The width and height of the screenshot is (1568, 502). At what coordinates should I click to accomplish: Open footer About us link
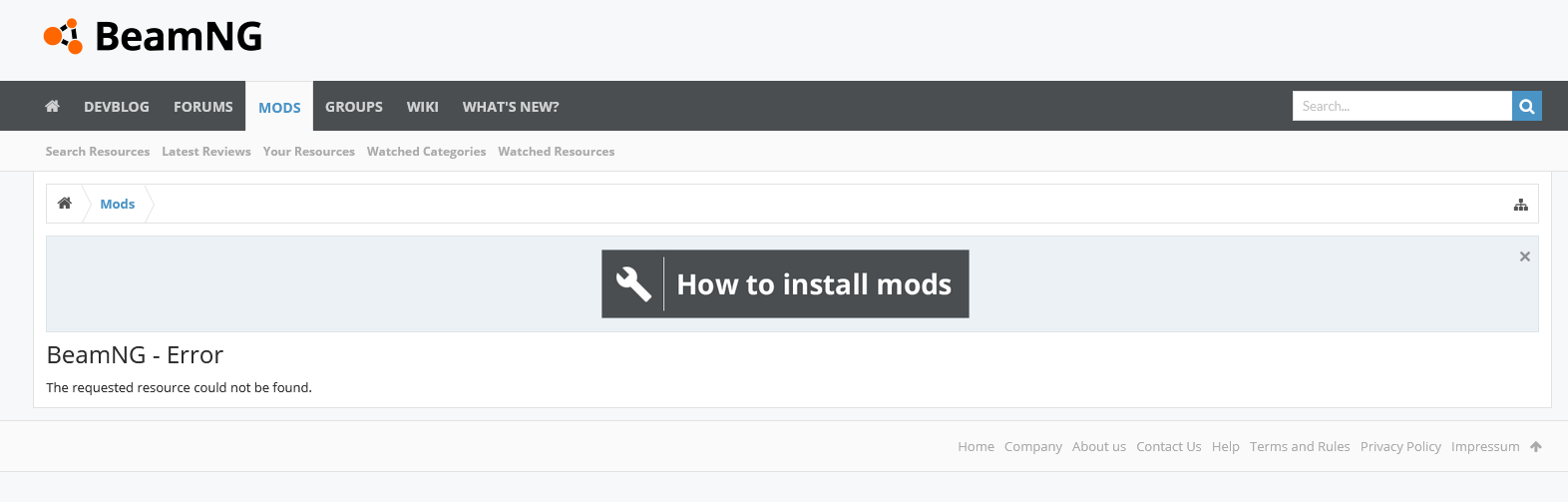pos(1099,447)
